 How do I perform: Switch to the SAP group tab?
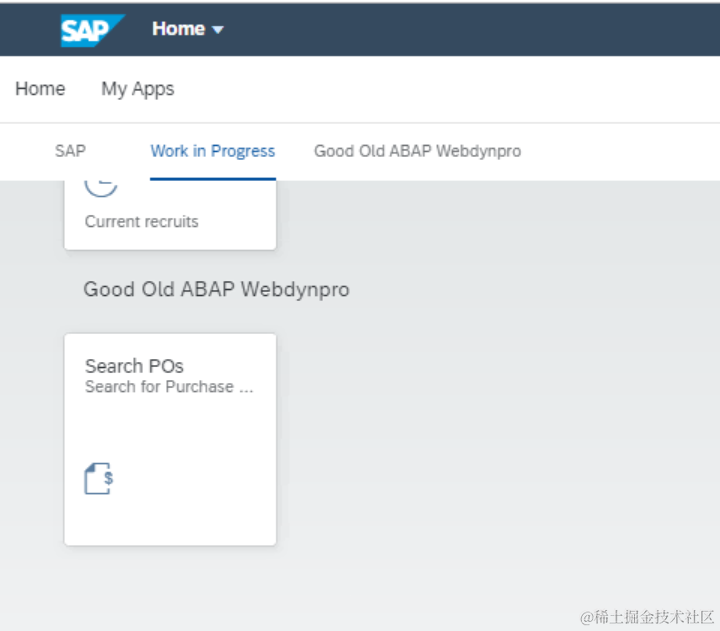70,151
